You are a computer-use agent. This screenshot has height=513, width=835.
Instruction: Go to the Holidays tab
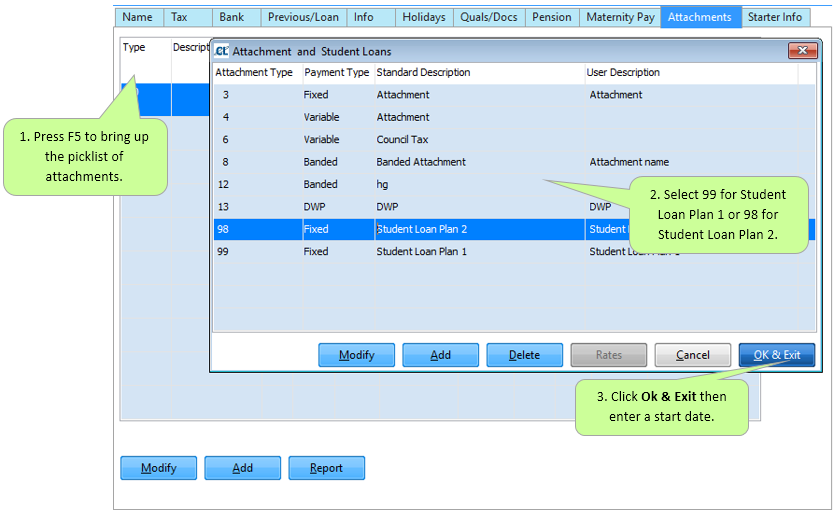[x=424, y=17]
